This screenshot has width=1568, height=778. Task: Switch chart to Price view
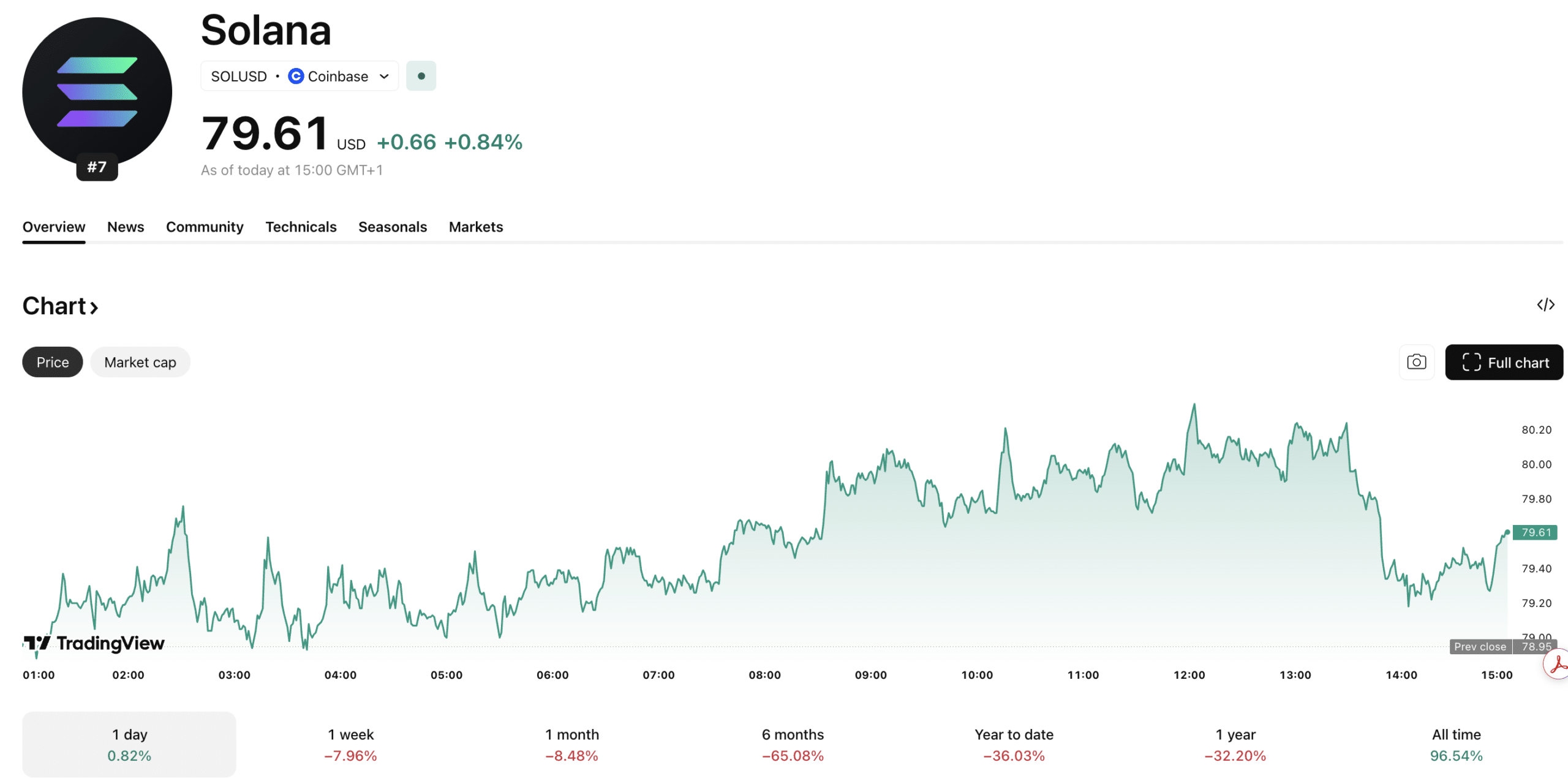pos(53,362)
